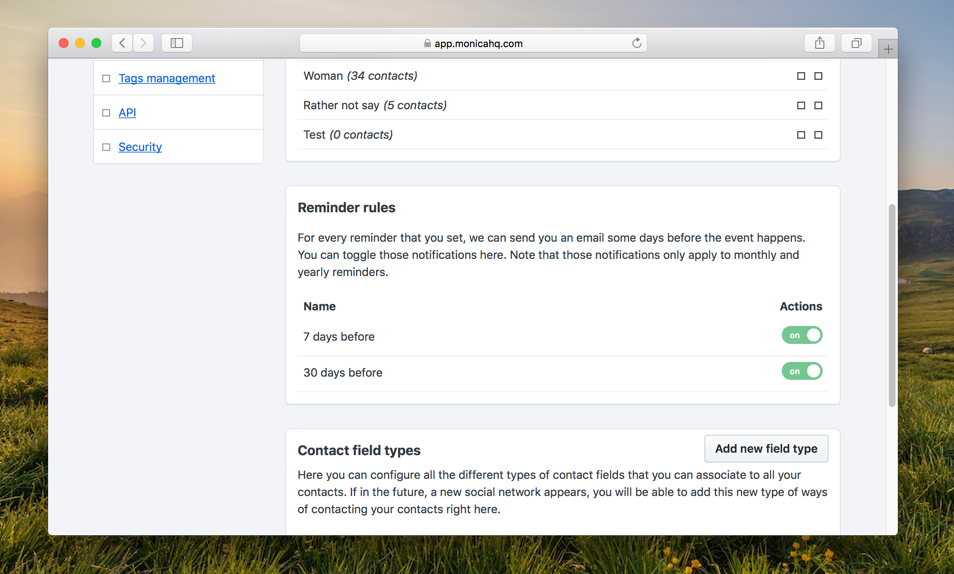Click the delete icon for Test gender

pos(818,135)
